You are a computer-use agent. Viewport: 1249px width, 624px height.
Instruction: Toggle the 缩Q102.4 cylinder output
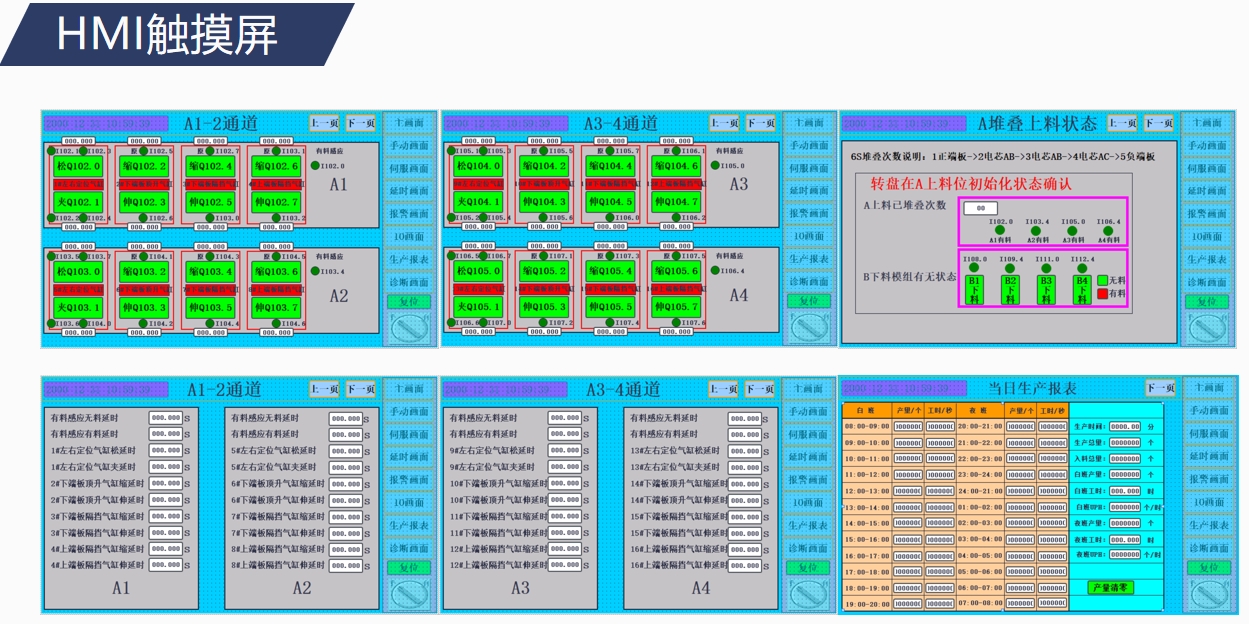212,167
